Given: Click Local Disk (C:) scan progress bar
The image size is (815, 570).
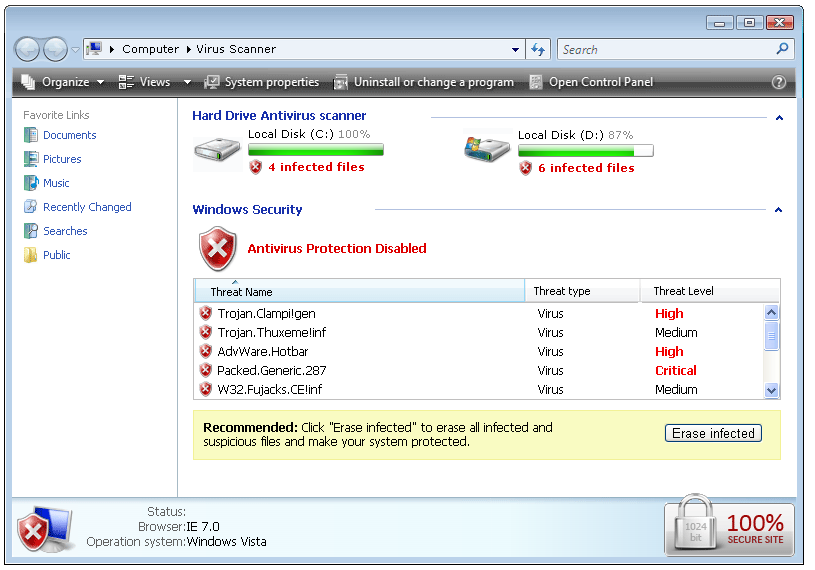Looking at the screenshot, I should tap(316, 150).
